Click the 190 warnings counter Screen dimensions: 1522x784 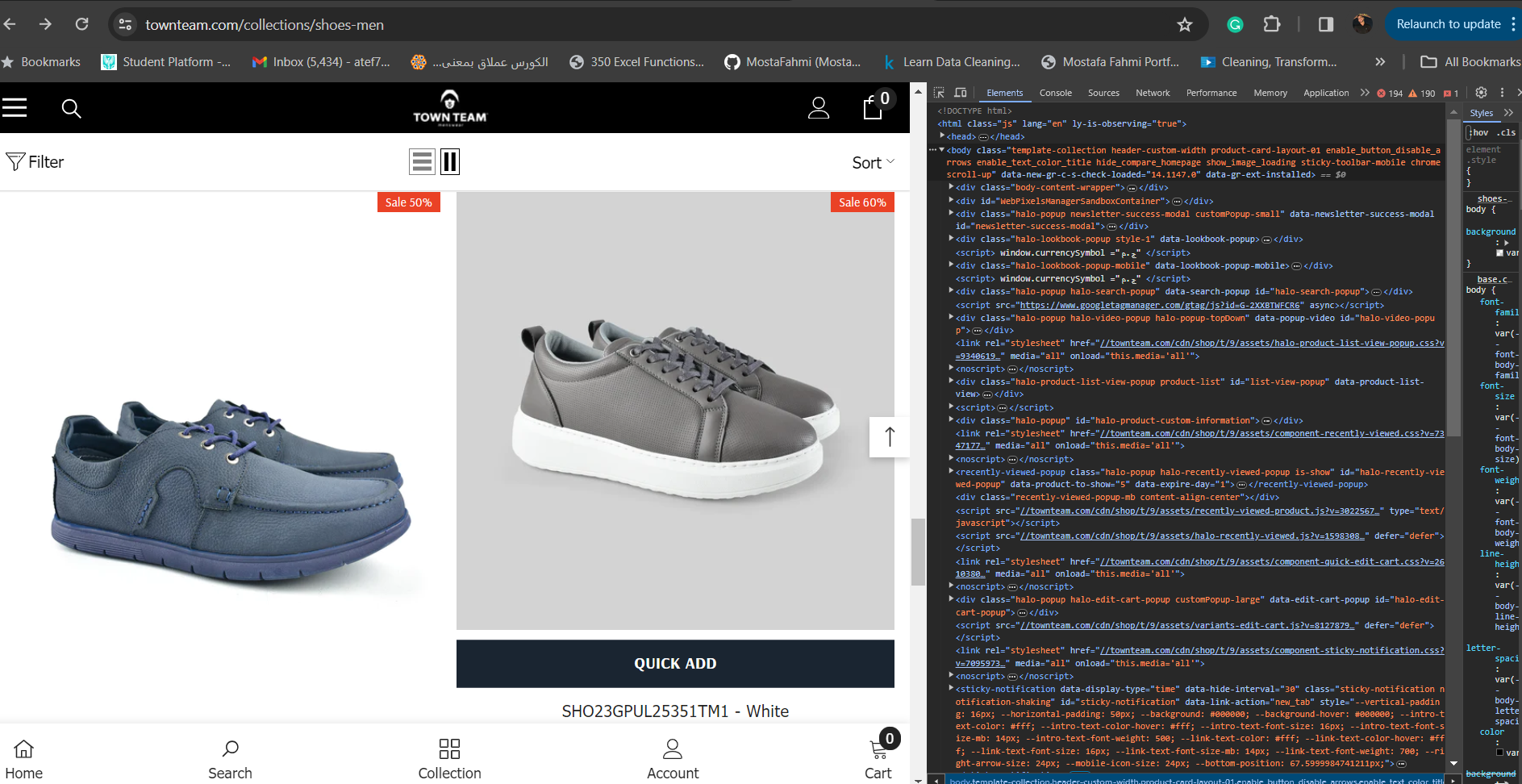pos(1422,94)
